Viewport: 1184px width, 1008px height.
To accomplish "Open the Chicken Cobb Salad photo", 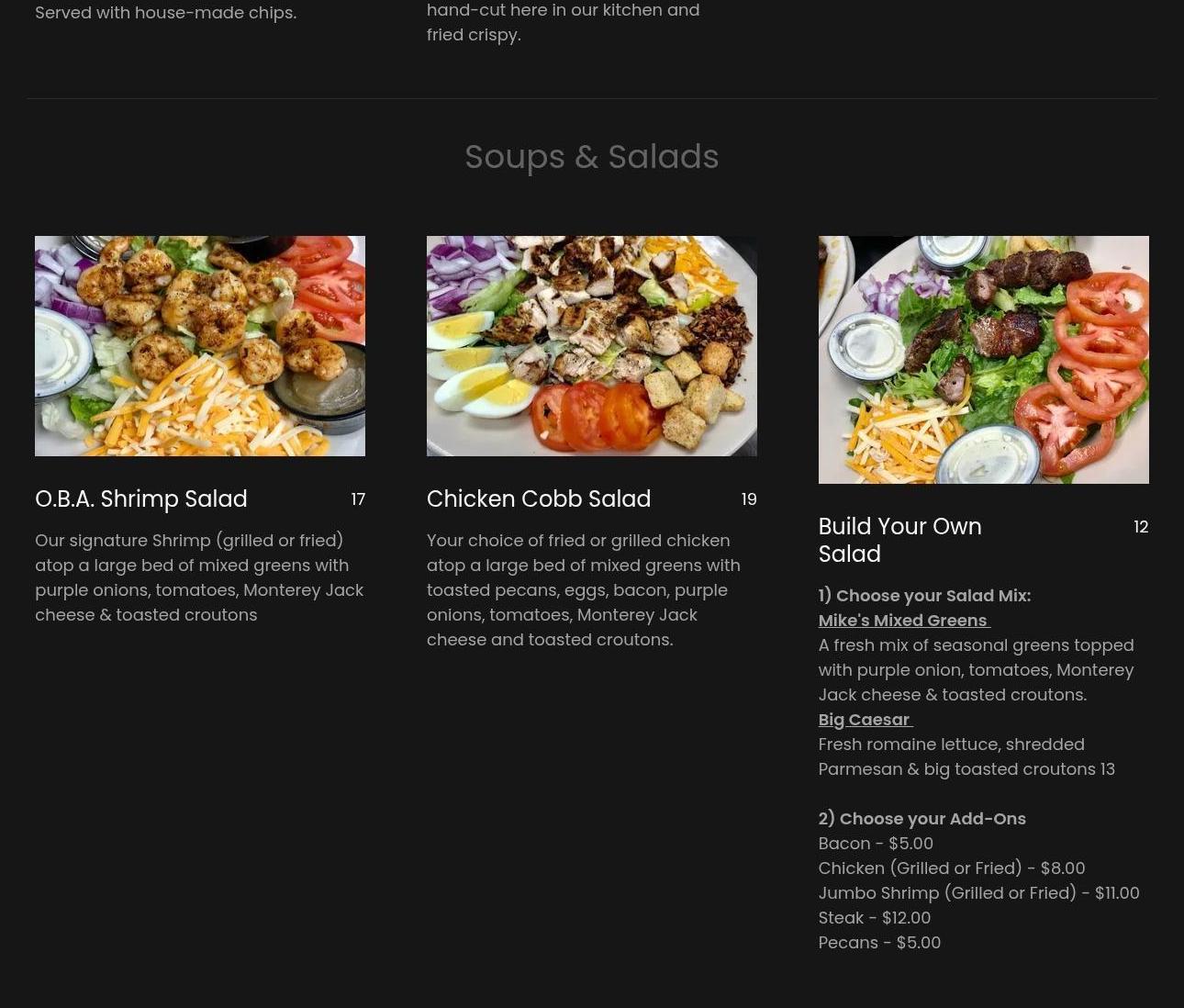I will pos(592,346).
